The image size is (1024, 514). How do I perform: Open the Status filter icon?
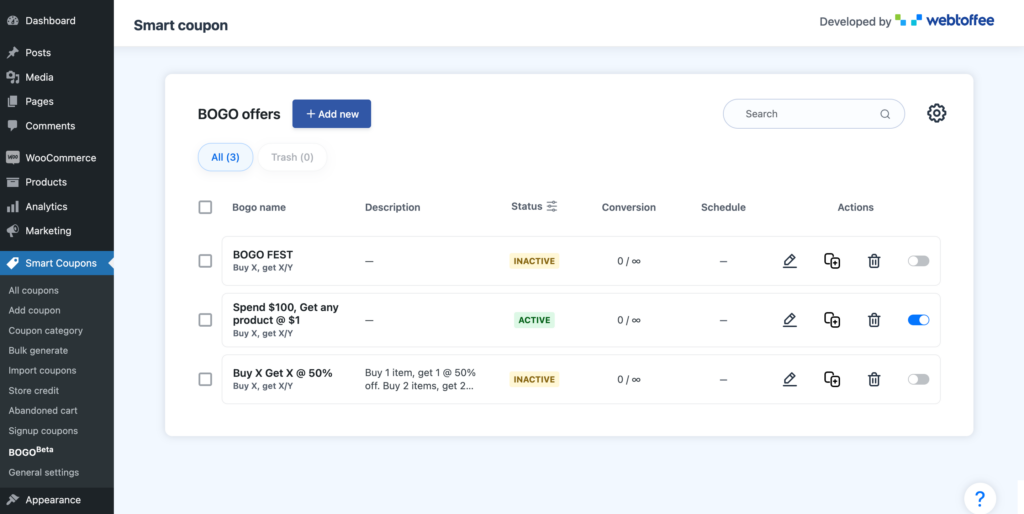tap(552, 206)
